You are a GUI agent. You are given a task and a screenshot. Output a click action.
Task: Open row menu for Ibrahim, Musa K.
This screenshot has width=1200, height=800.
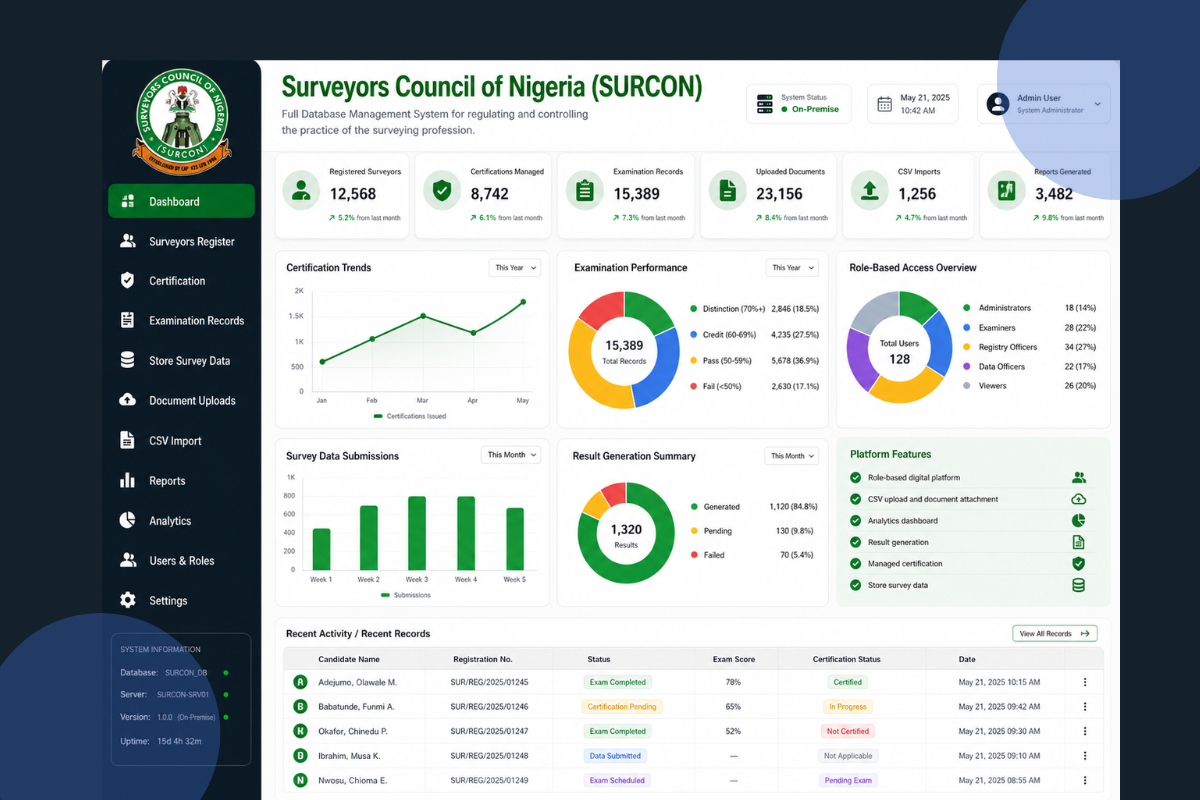tap(1084, 756)
